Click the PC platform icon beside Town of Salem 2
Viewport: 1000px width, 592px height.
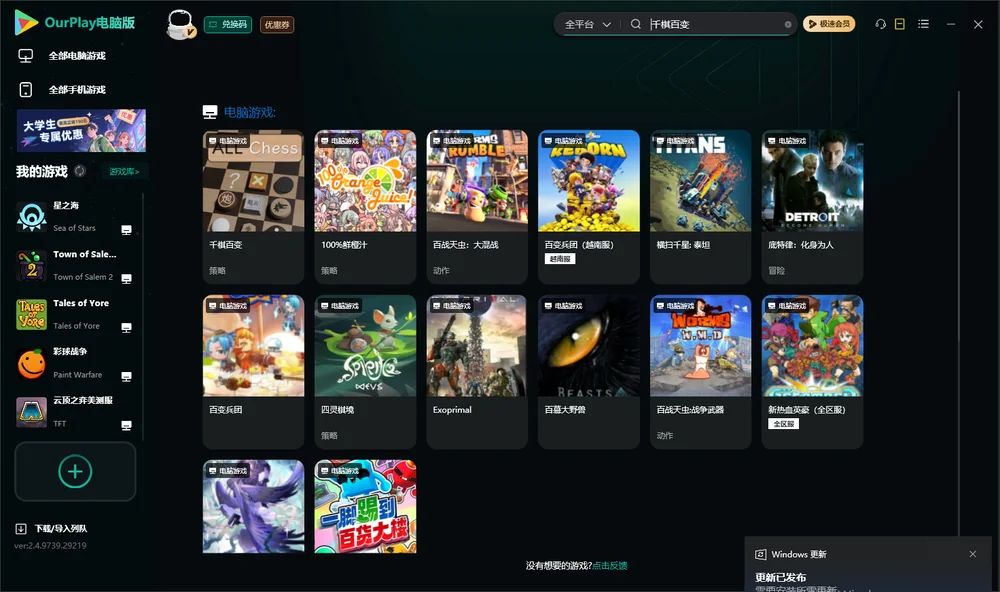[x=126, y=279]
